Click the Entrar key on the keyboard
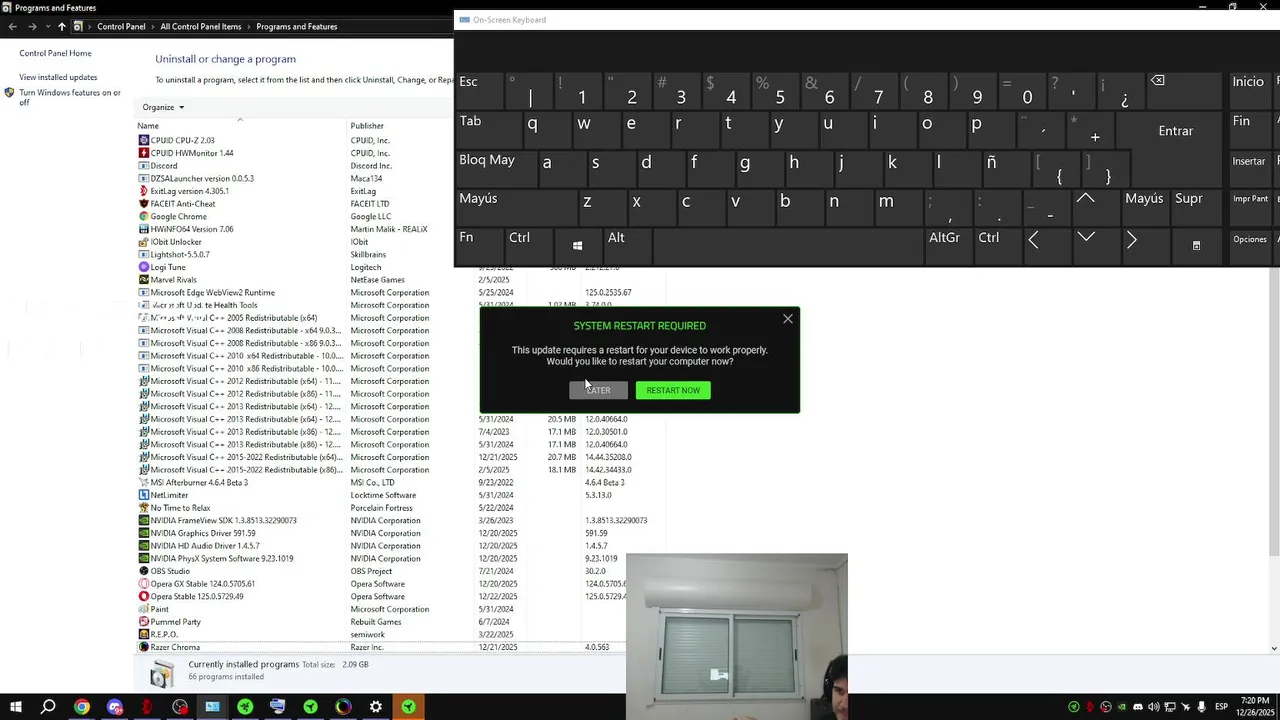Image resolution: width=1280 pixels, height=720 pixels. [x=1175, y=131]
